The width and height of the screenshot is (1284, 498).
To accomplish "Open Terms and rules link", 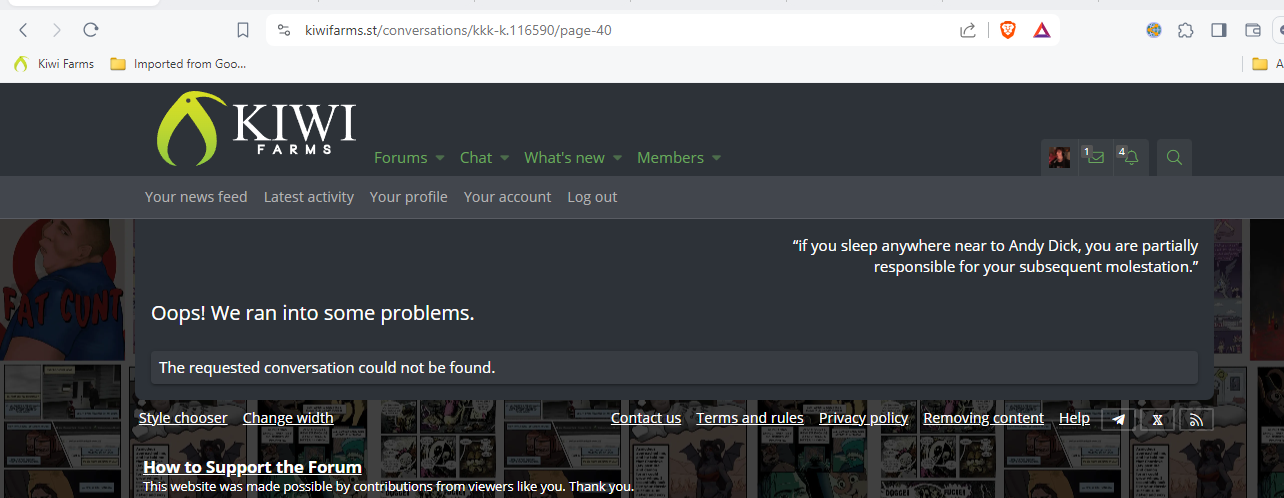I will pos(750,418).
